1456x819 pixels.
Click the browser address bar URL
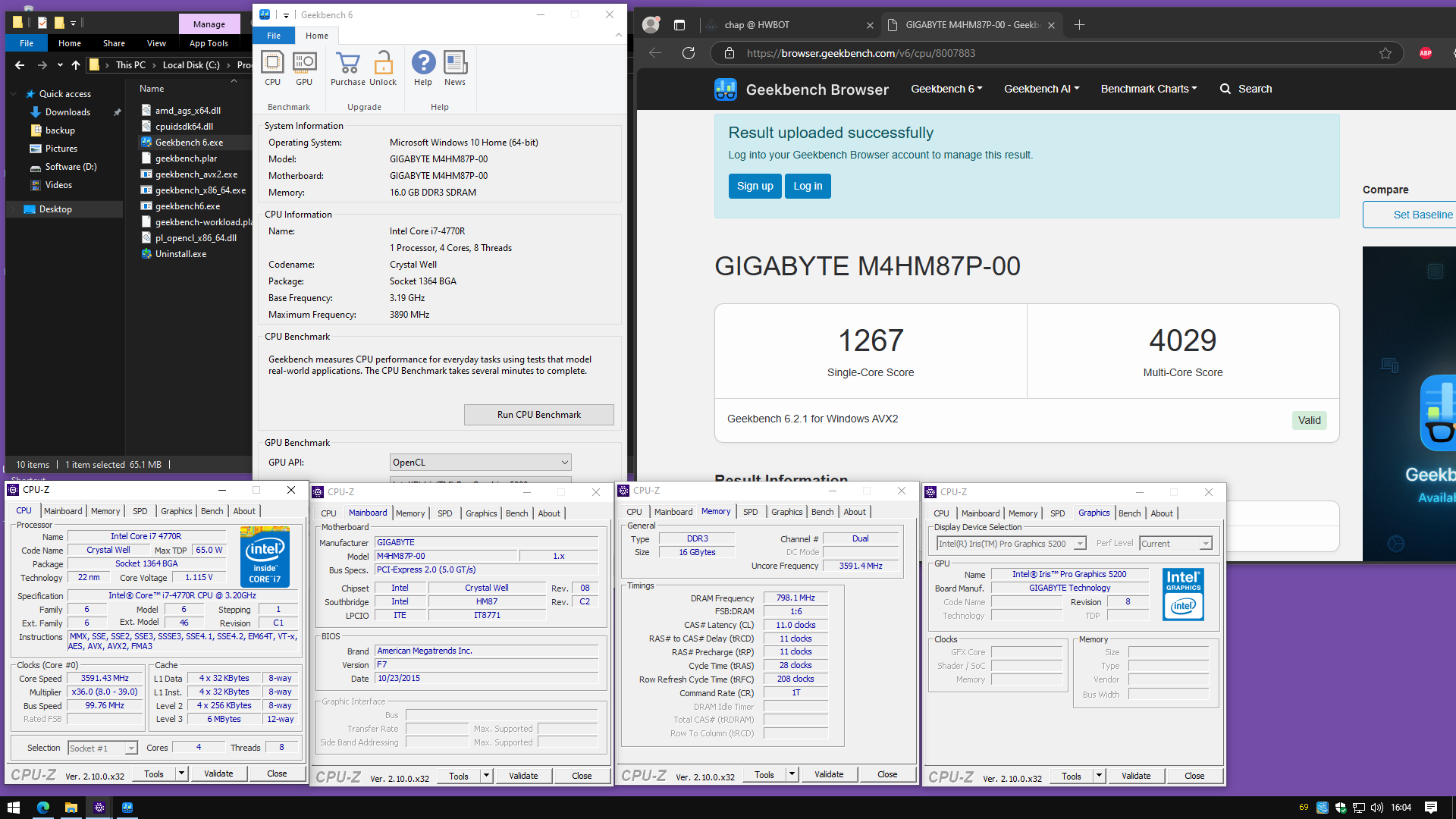coord(861,53)
